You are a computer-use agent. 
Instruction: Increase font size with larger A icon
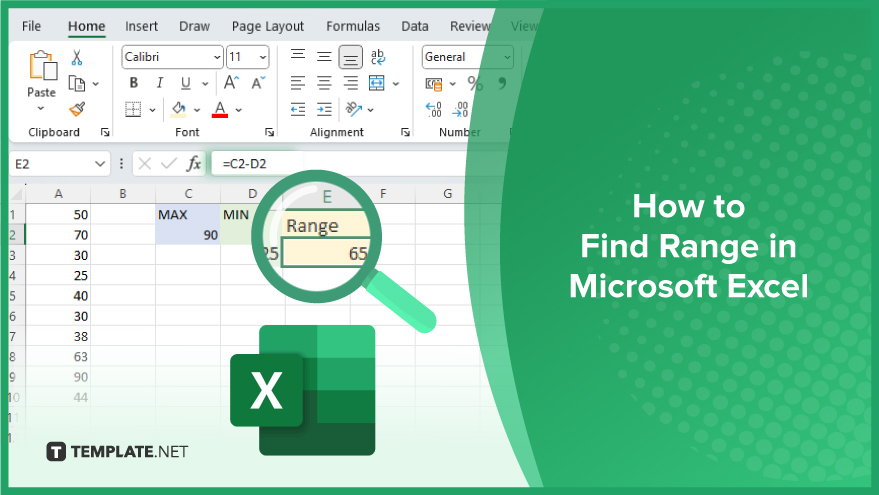[x=231, y=83]
